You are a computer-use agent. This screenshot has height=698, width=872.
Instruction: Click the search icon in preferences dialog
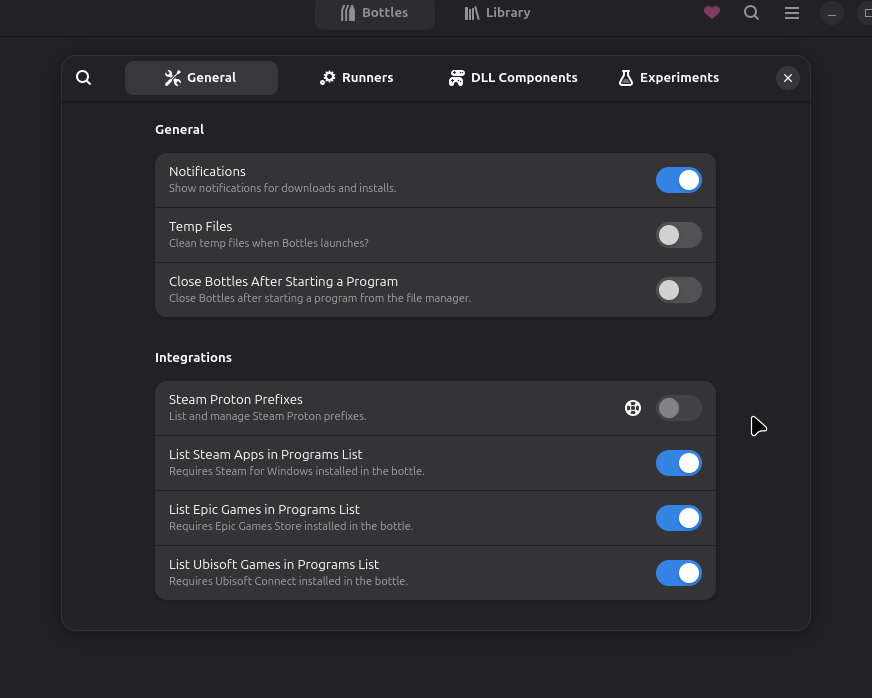tap(83, 77)
